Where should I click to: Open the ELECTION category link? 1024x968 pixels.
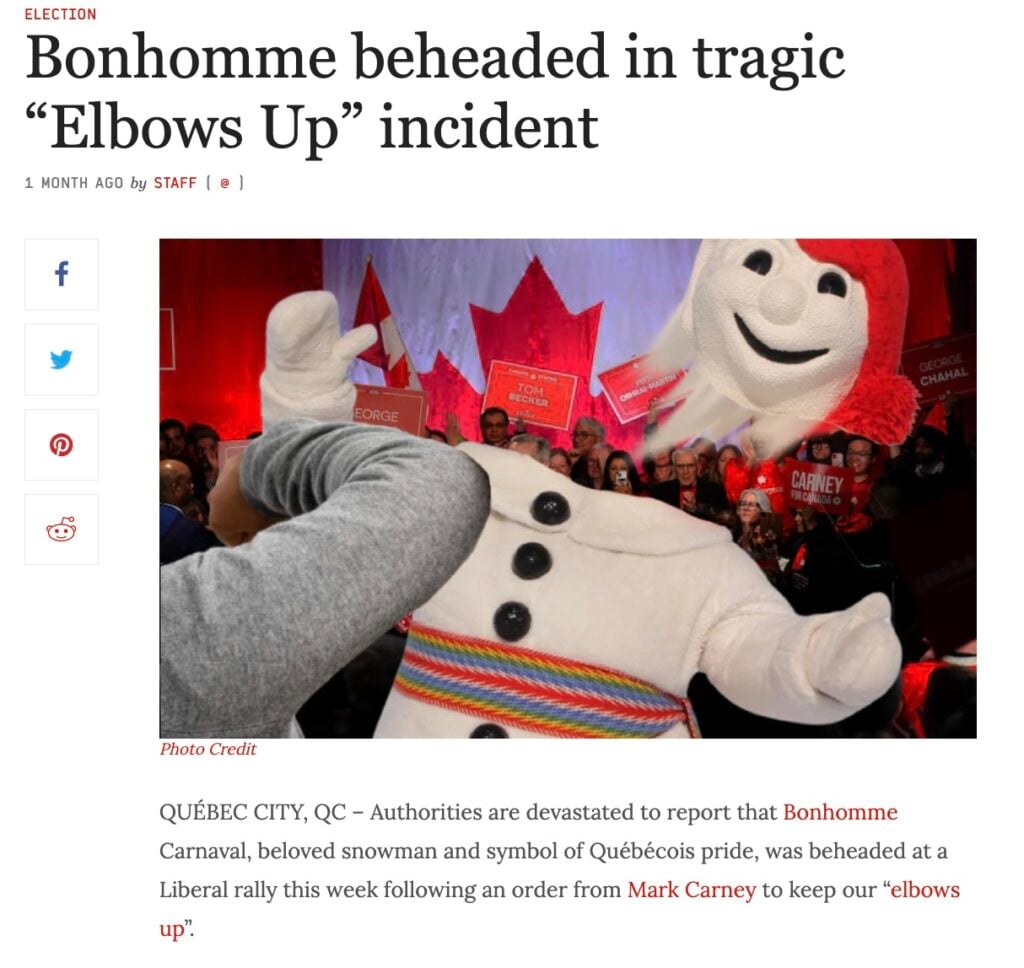coord(60,14)
